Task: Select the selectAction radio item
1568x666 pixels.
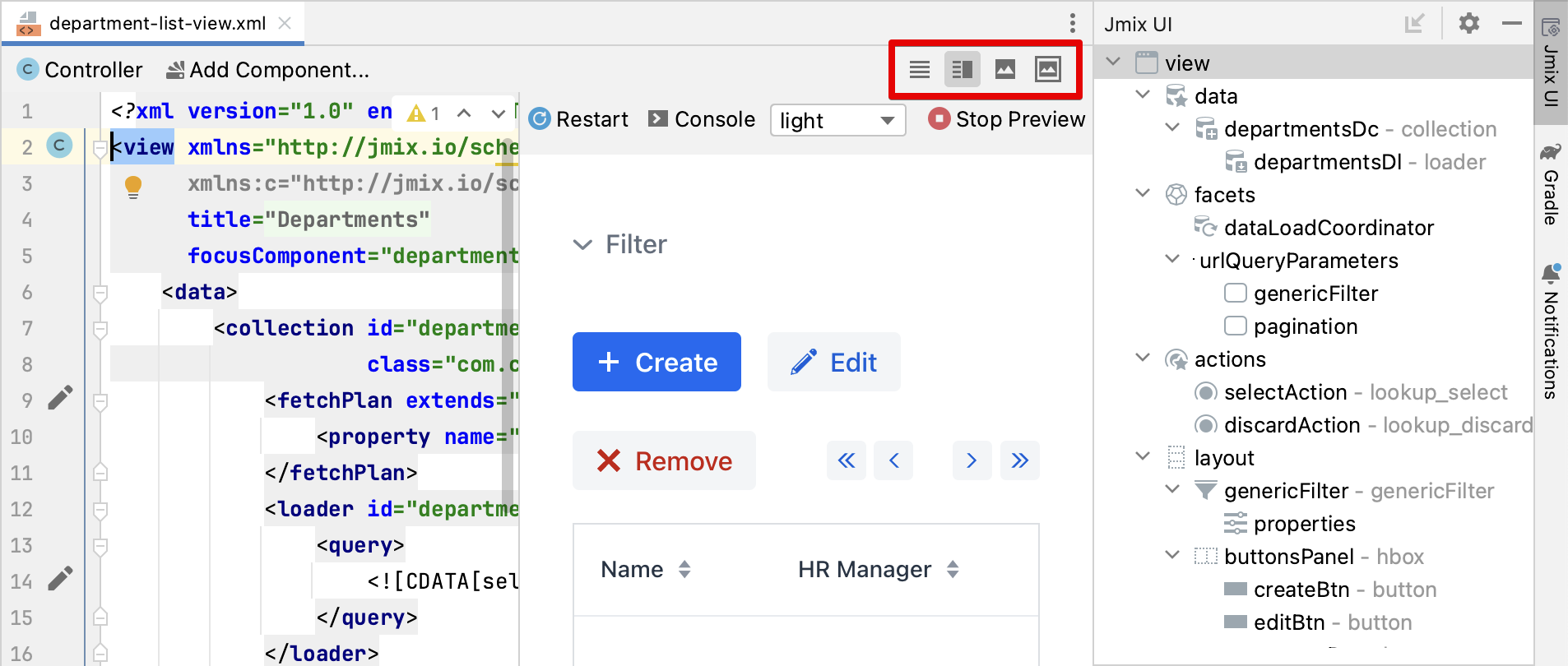Action: [x=1205, y=392]
